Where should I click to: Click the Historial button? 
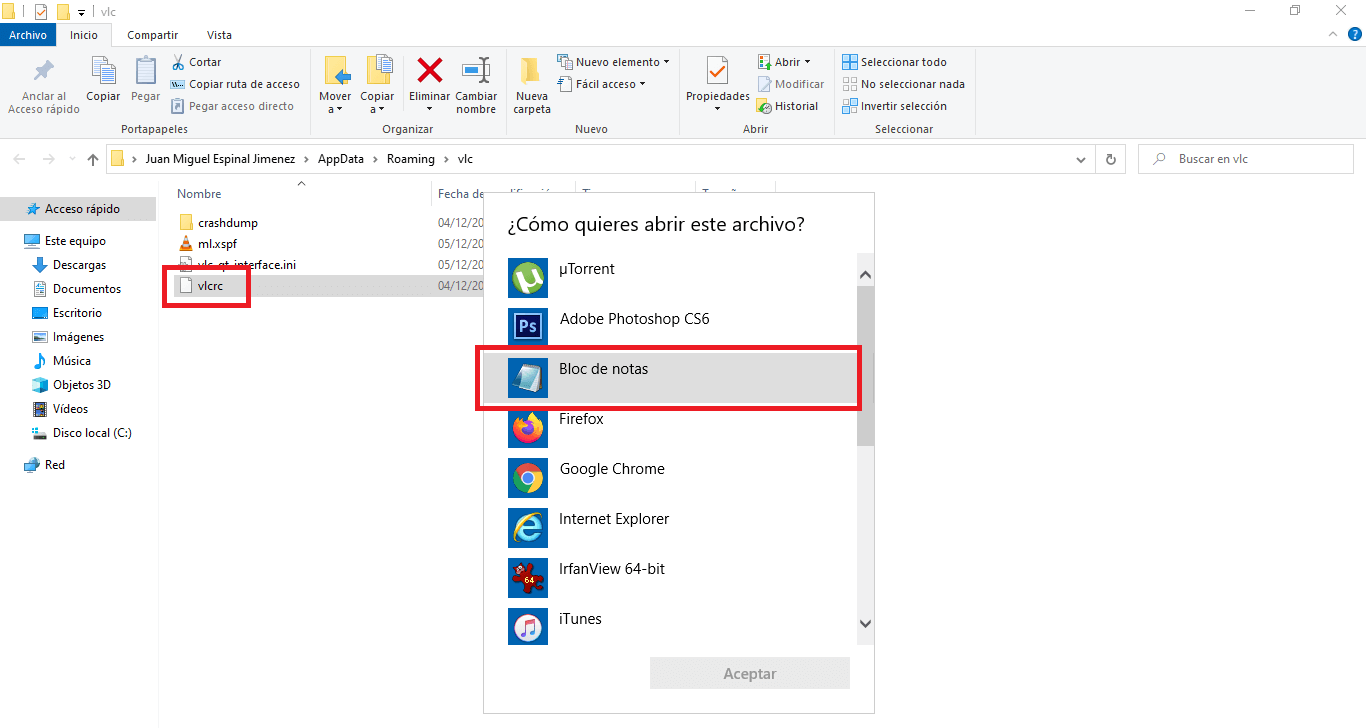point(787,106)
